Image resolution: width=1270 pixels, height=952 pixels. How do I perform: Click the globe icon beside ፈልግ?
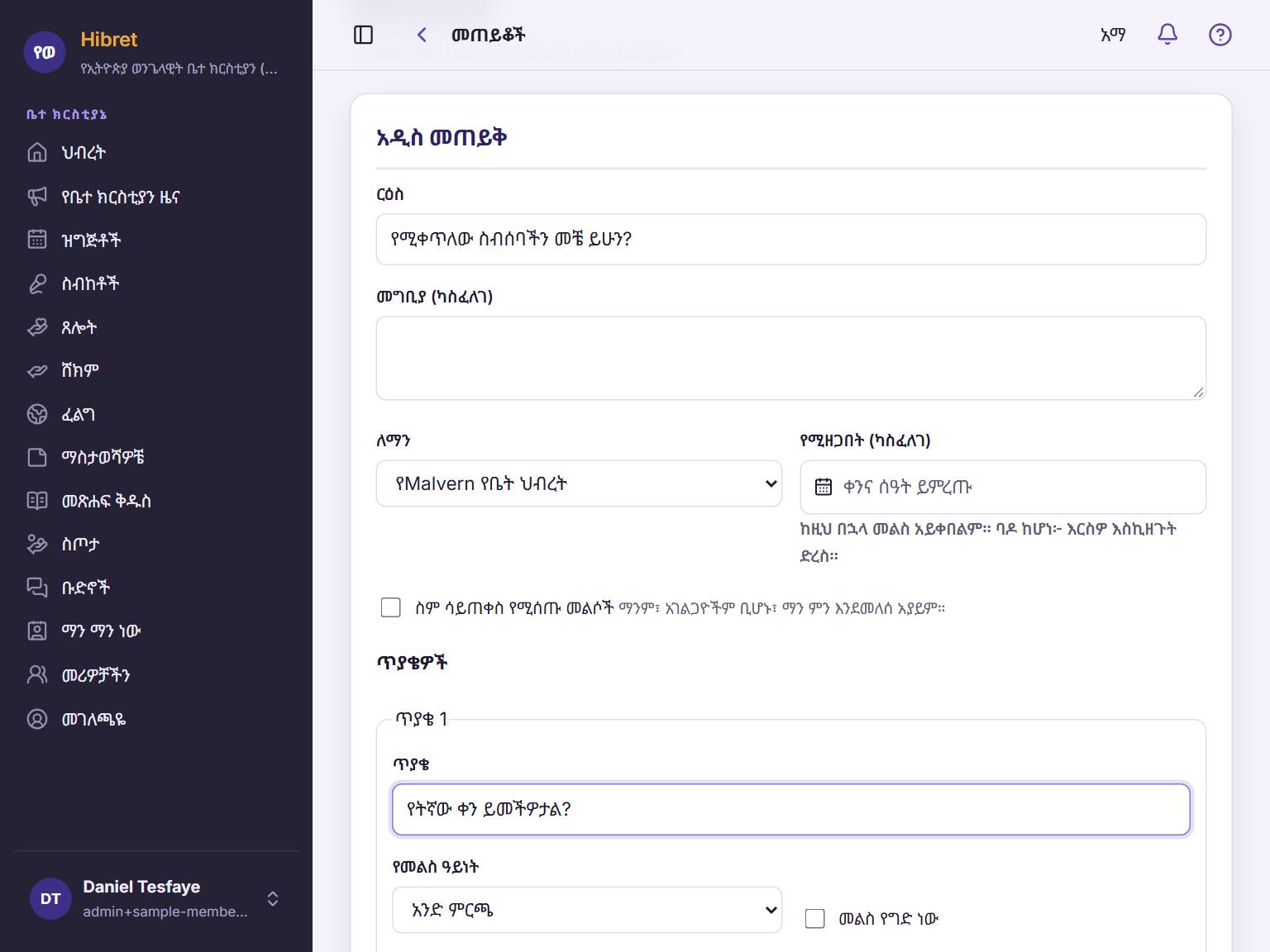point(37,414)
